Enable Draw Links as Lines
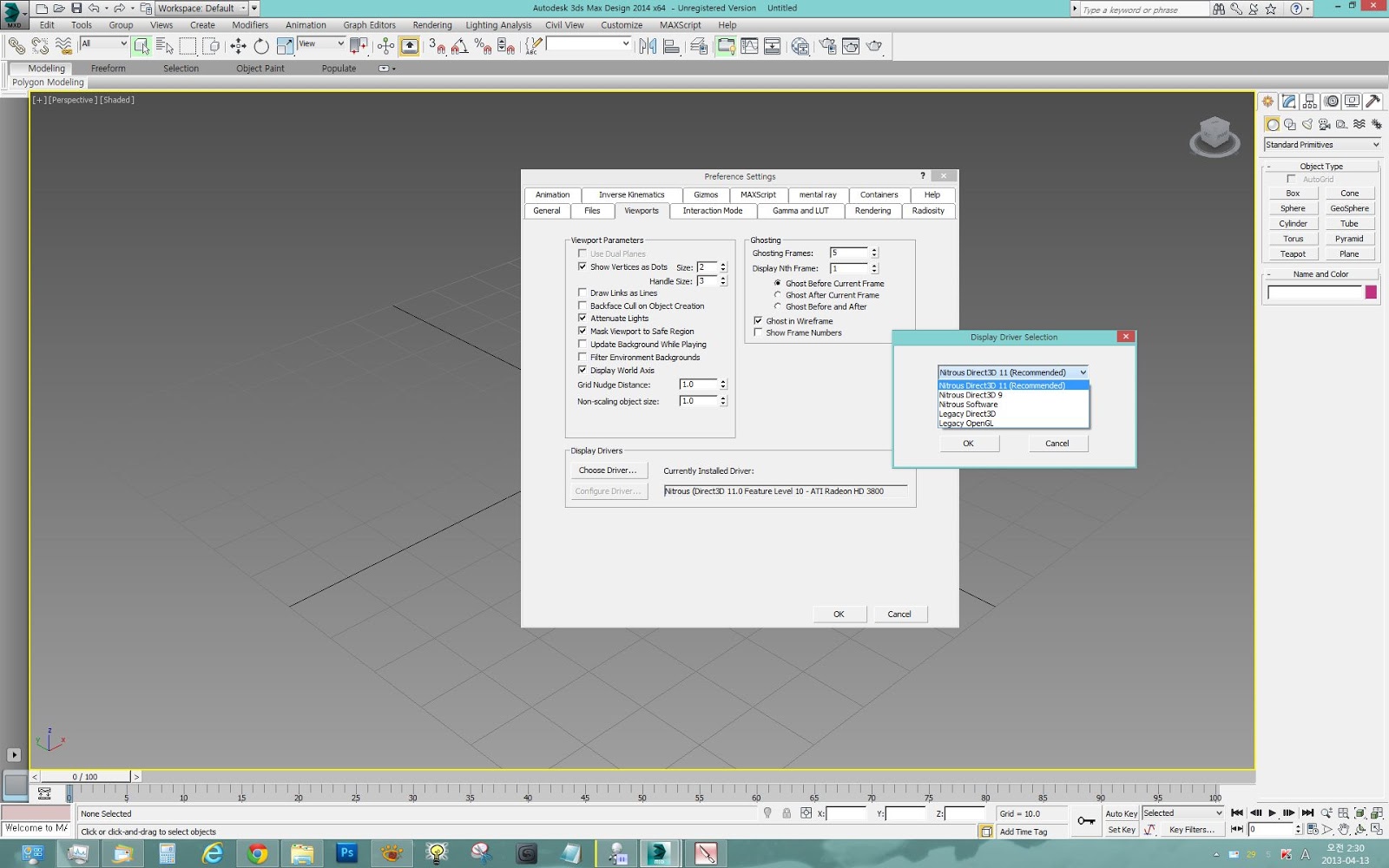1389x868 pixels. point(583,293)
